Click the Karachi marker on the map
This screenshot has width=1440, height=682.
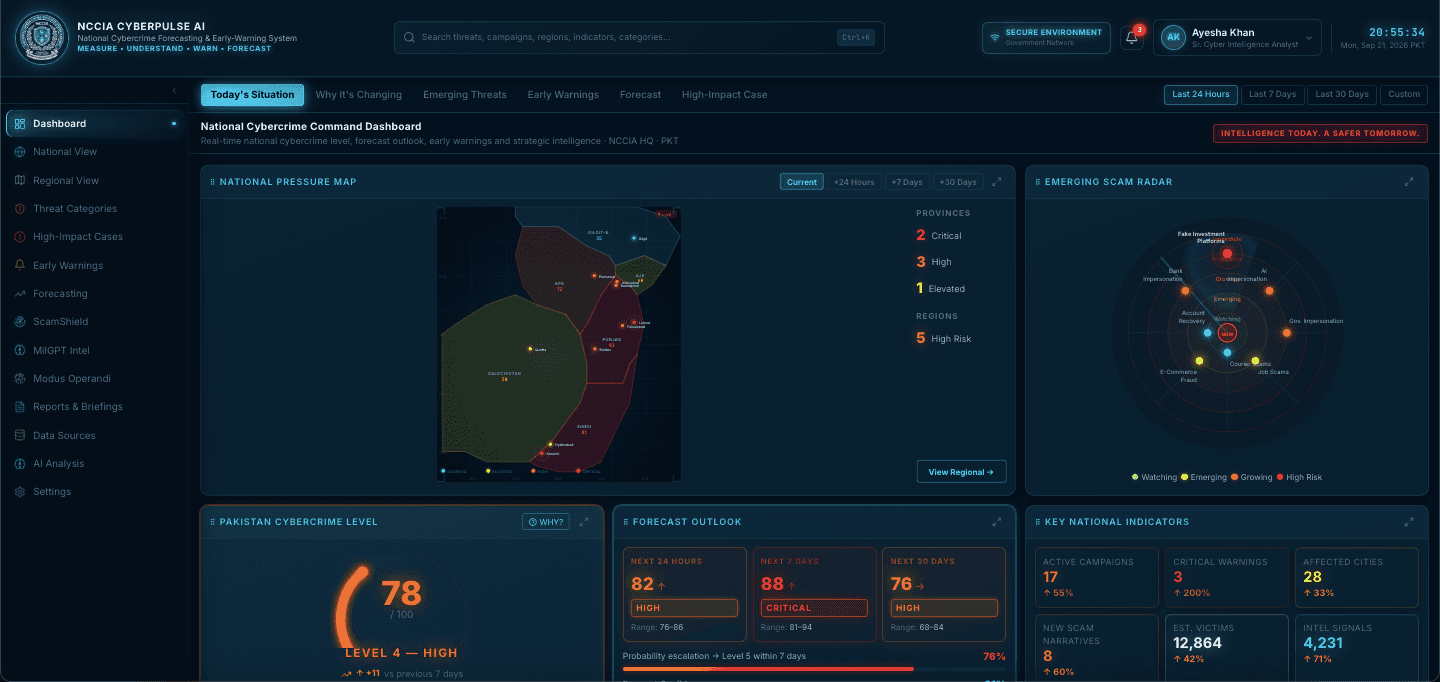[x=541, y=453]
